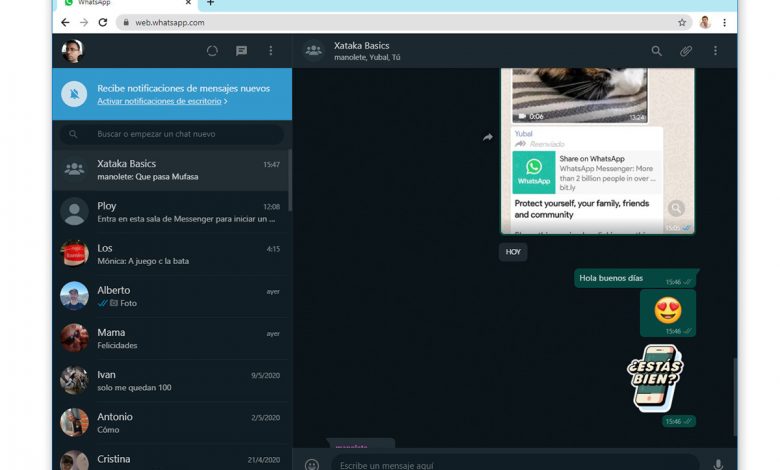The image size is (780, 470).
Task: Go back in the browser
Action: pyautogui.click(x=65, y=22)
